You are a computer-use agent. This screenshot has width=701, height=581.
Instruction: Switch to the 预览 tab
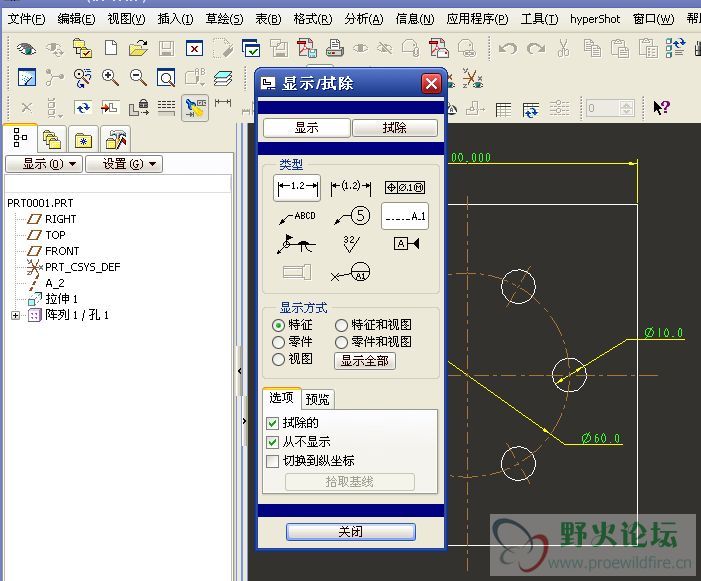[317, 399]
